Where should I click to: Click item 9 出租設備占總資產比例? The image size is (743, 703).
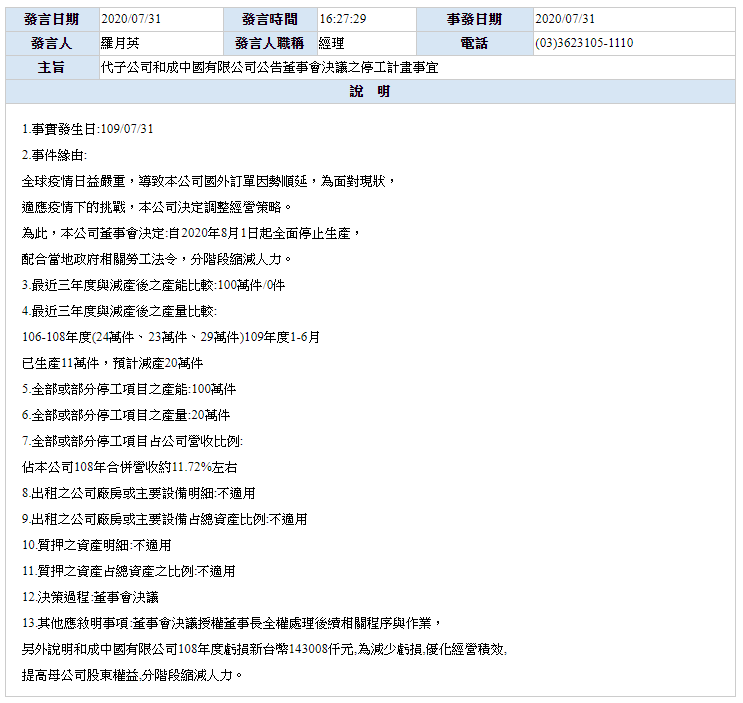click(x=164, y=520)
